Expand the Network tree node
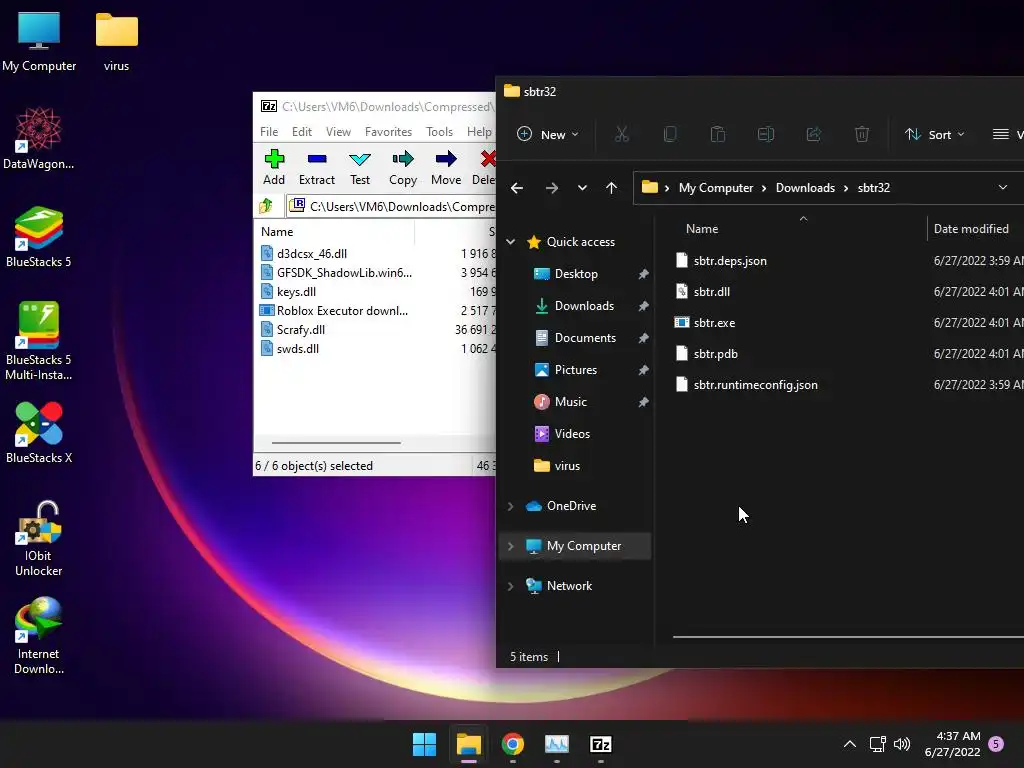Viewport: 1024px width, 768px height. 511,586
